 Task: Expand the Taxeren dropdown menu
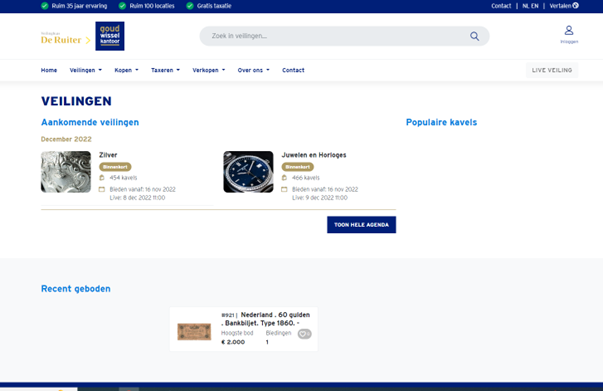165,70
